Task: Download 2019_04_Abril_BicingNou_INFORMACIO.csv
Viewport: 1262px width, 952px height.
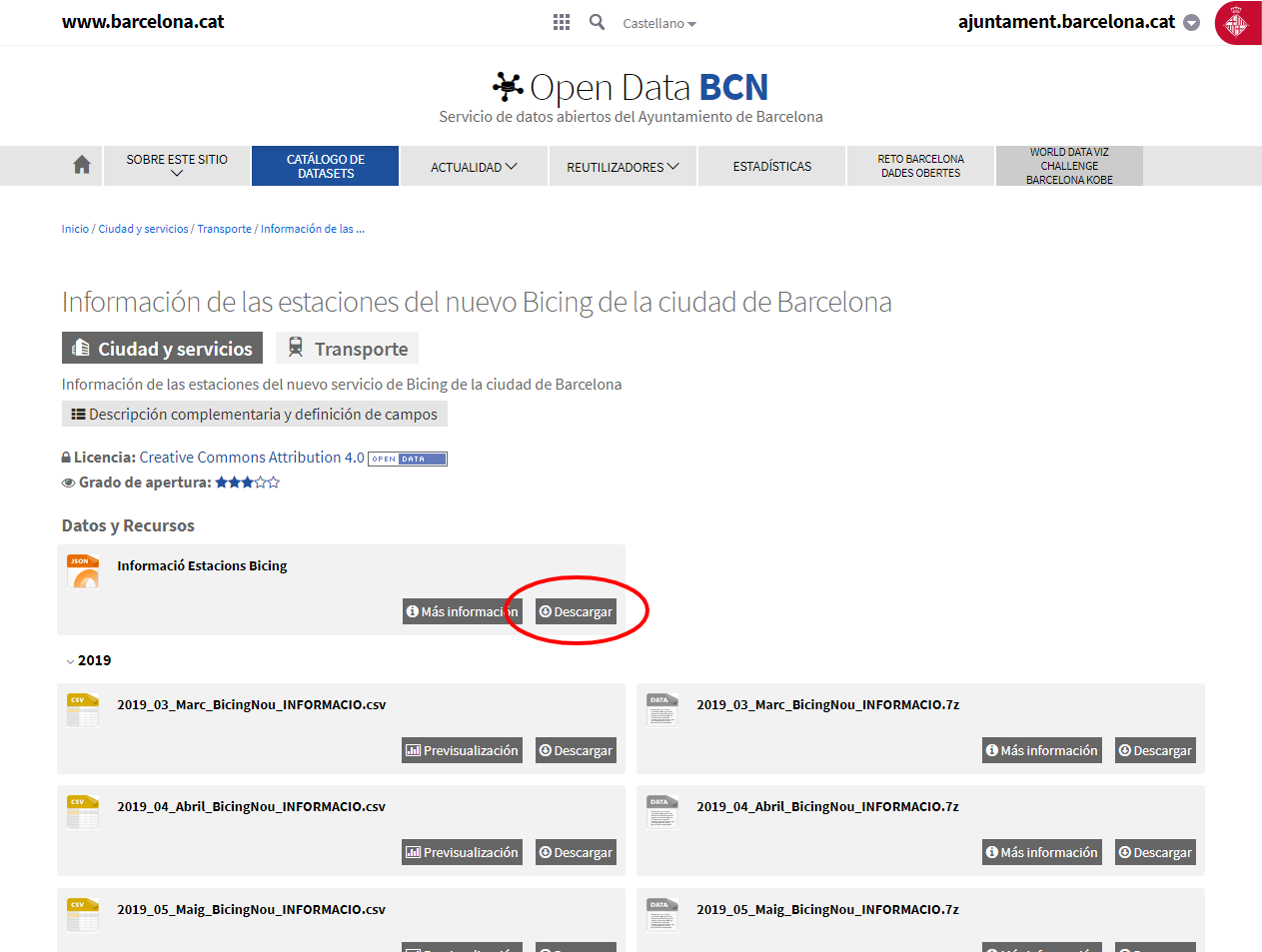Action: (x=576, y=852)
